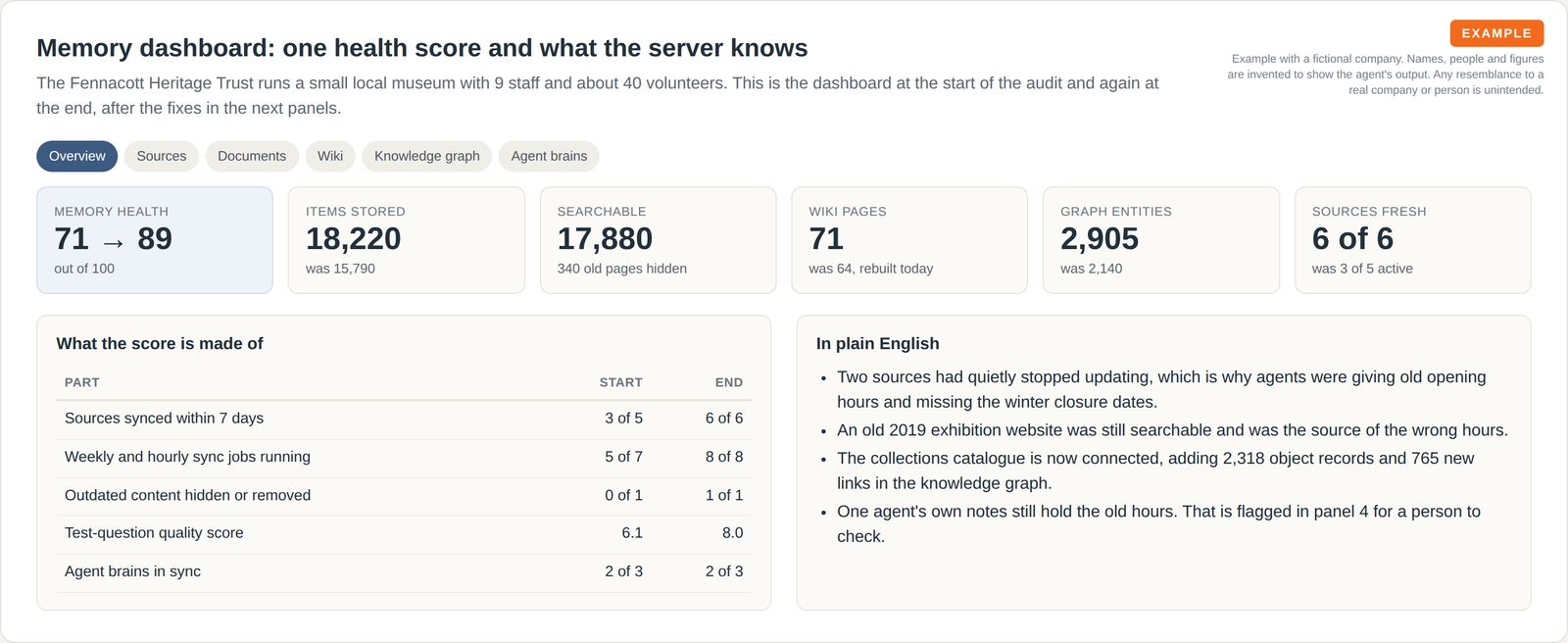This screenshot has height=643, width=1568.
Task: Select 'Test-question quality score' row
Action: pyautogui.click(x=404, y=533)
